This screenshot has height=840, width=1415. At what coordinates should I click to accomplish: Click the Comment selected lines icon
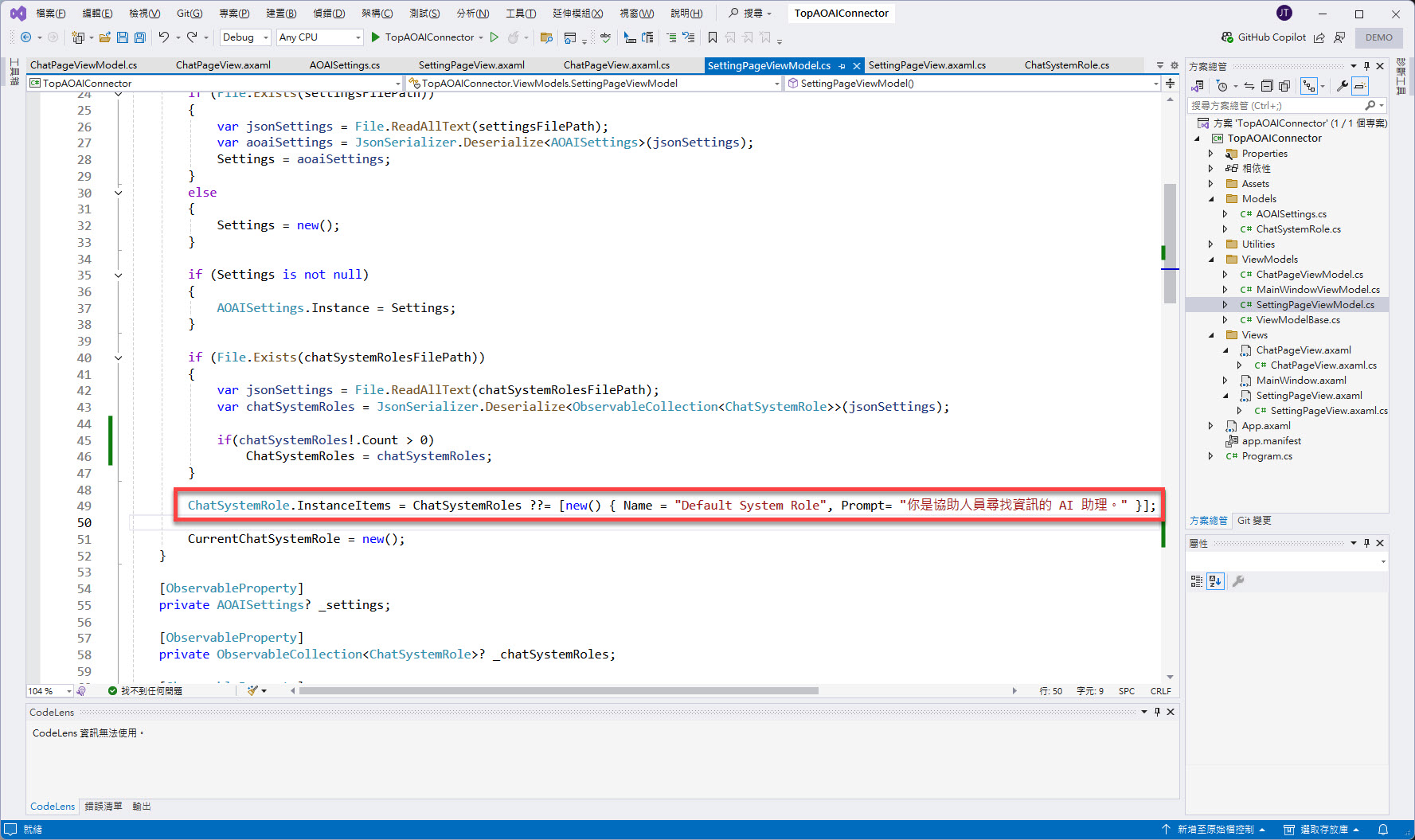[671, 37]
